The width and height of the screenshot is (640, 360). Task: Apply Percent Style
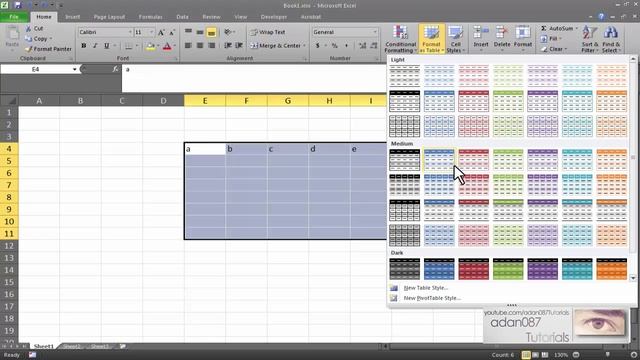pyautogui.click(x=335, y=46)
